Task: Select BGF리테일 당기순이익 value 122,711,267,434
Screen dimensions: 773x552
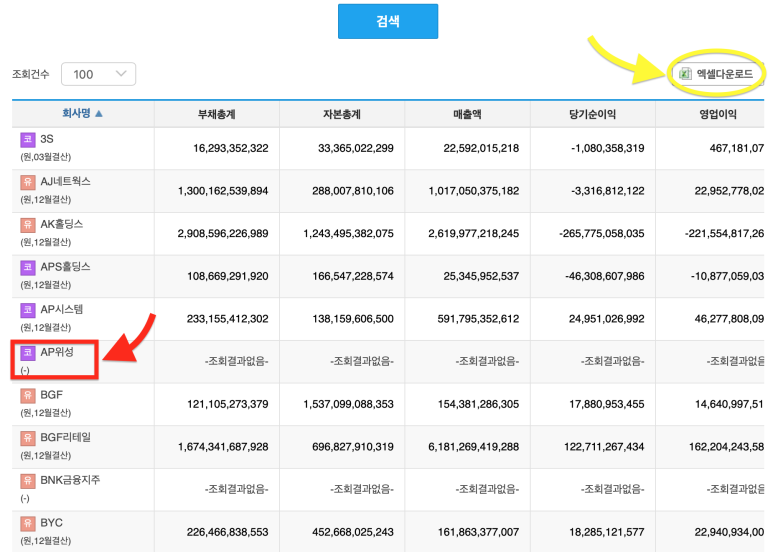Action: coord(604,447)
